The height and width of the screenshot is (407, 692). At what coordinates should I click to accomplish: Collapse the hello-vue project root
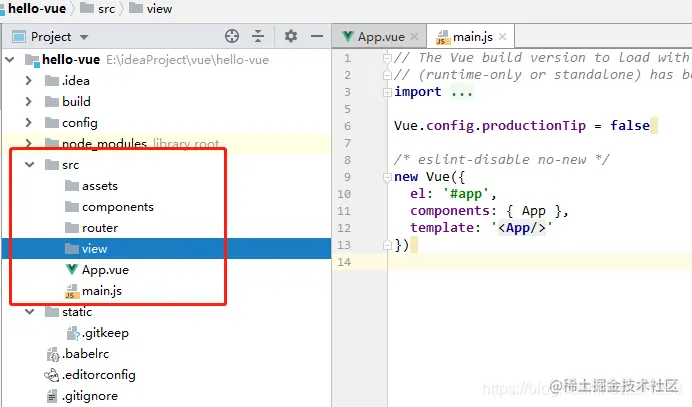point(10,60)
